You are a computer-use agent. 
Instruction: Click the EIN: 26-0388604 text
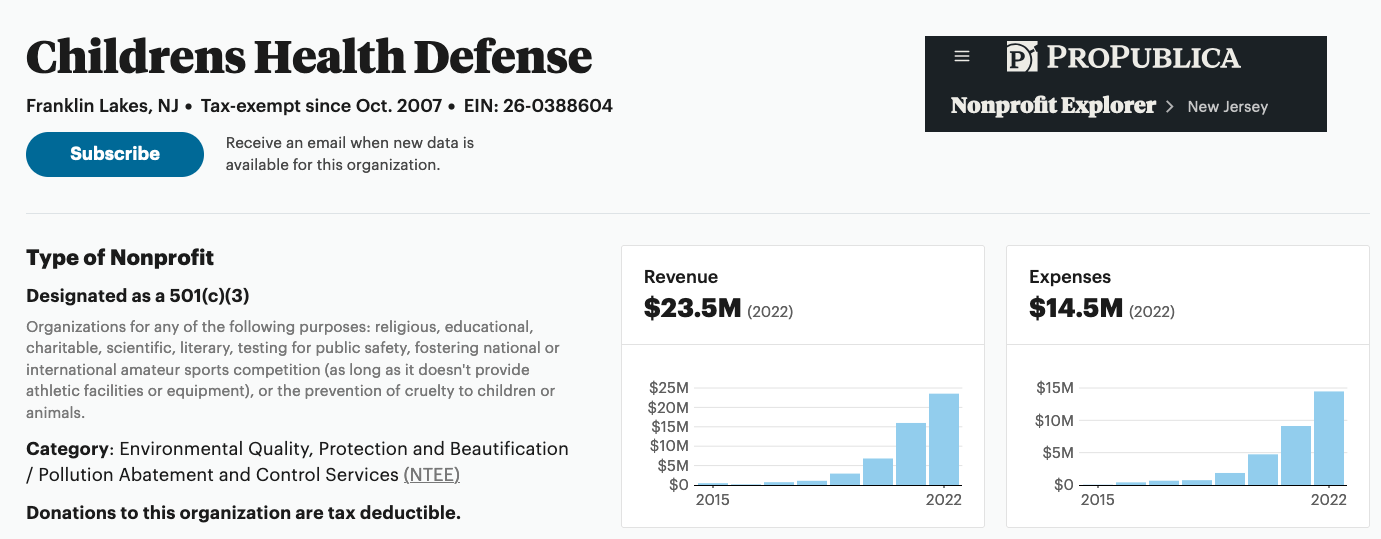coord(538,106)
